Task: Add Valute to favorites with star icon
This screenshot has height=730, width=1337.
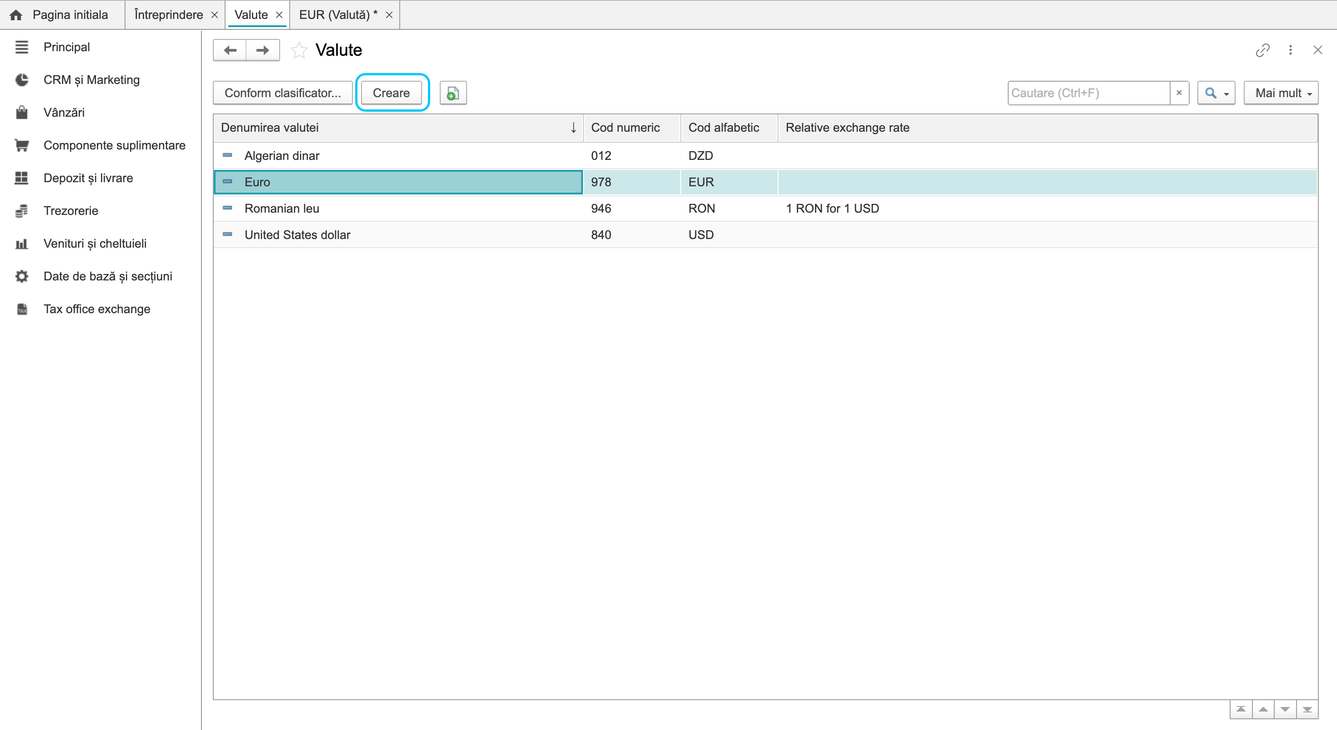Action: [x=299, y=50]
